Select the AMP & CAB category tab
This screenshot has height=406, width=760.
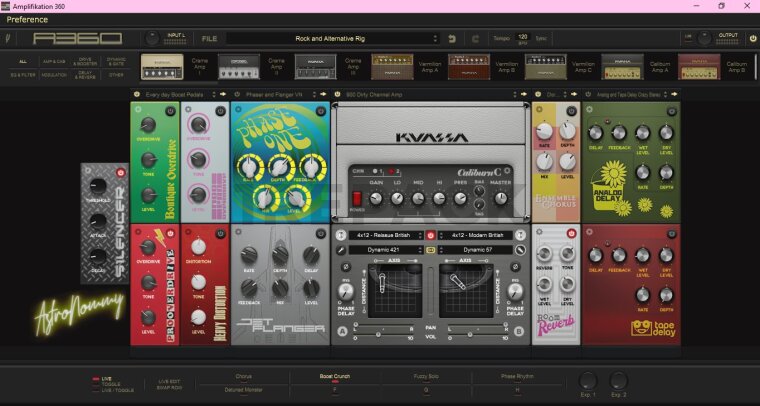(53, 62)
